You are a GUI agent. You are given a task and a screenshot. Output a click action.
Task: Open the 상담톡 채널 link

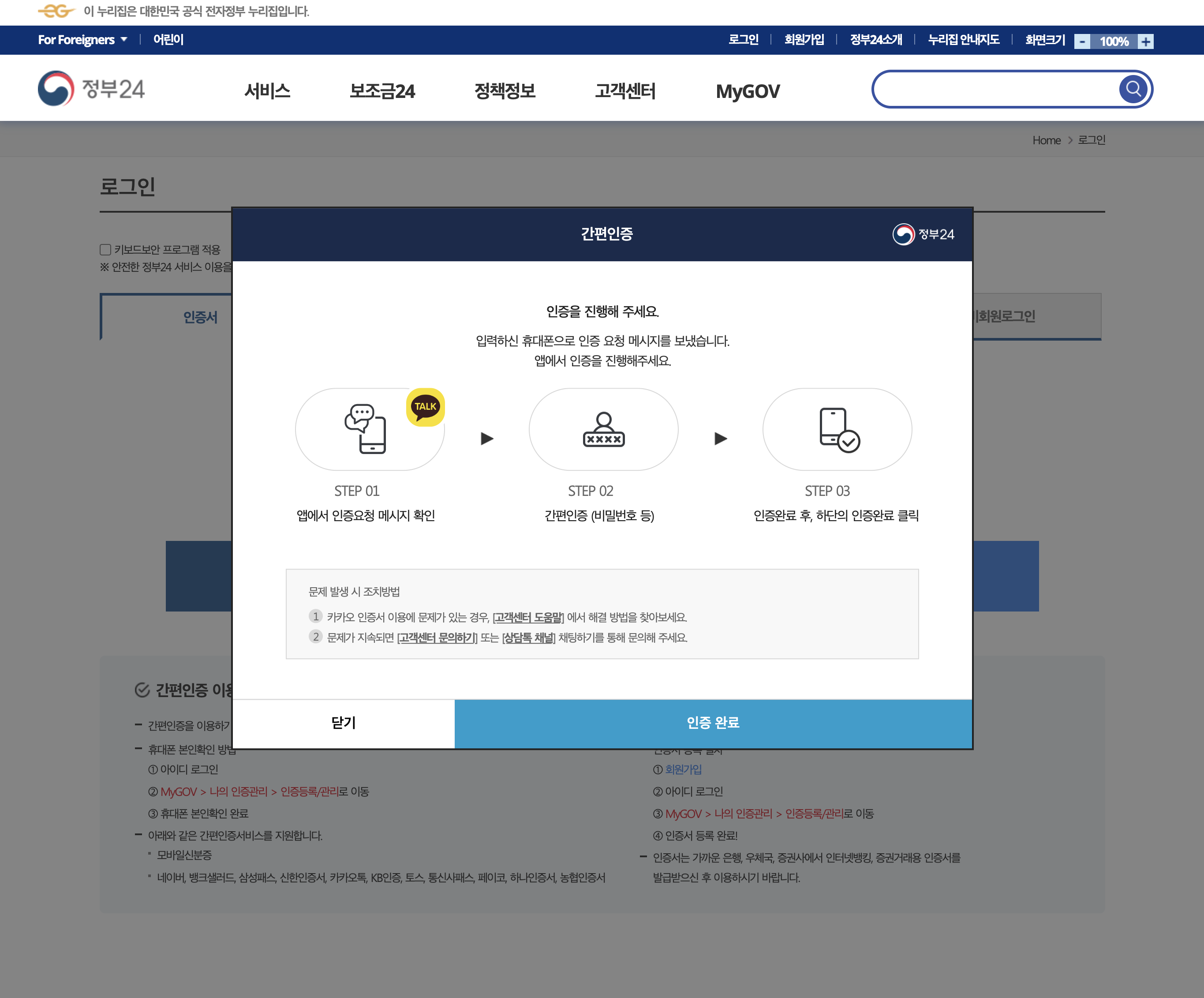(529, 637)
